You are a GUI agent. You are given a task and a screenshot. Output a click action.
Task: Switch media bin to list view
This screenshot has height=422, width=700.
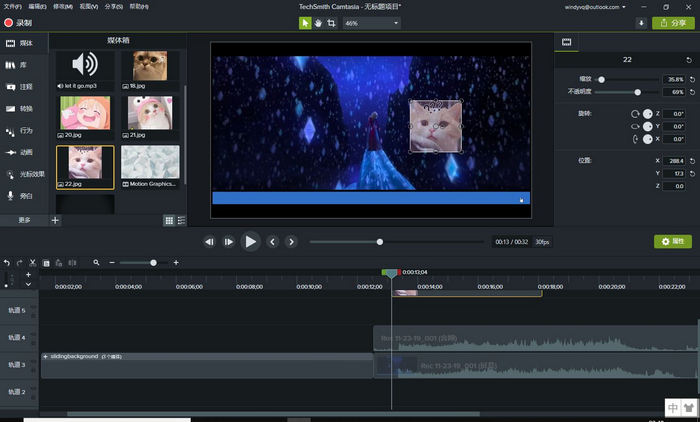181,220
